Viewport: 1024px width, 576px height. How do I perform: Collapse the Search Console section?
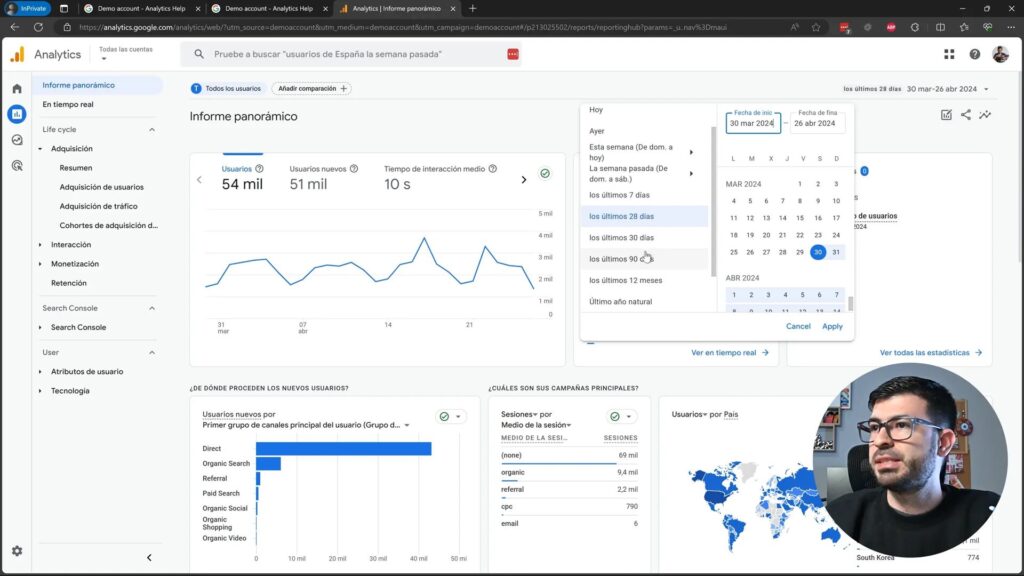pyautogui.click(x=152, y=308)
